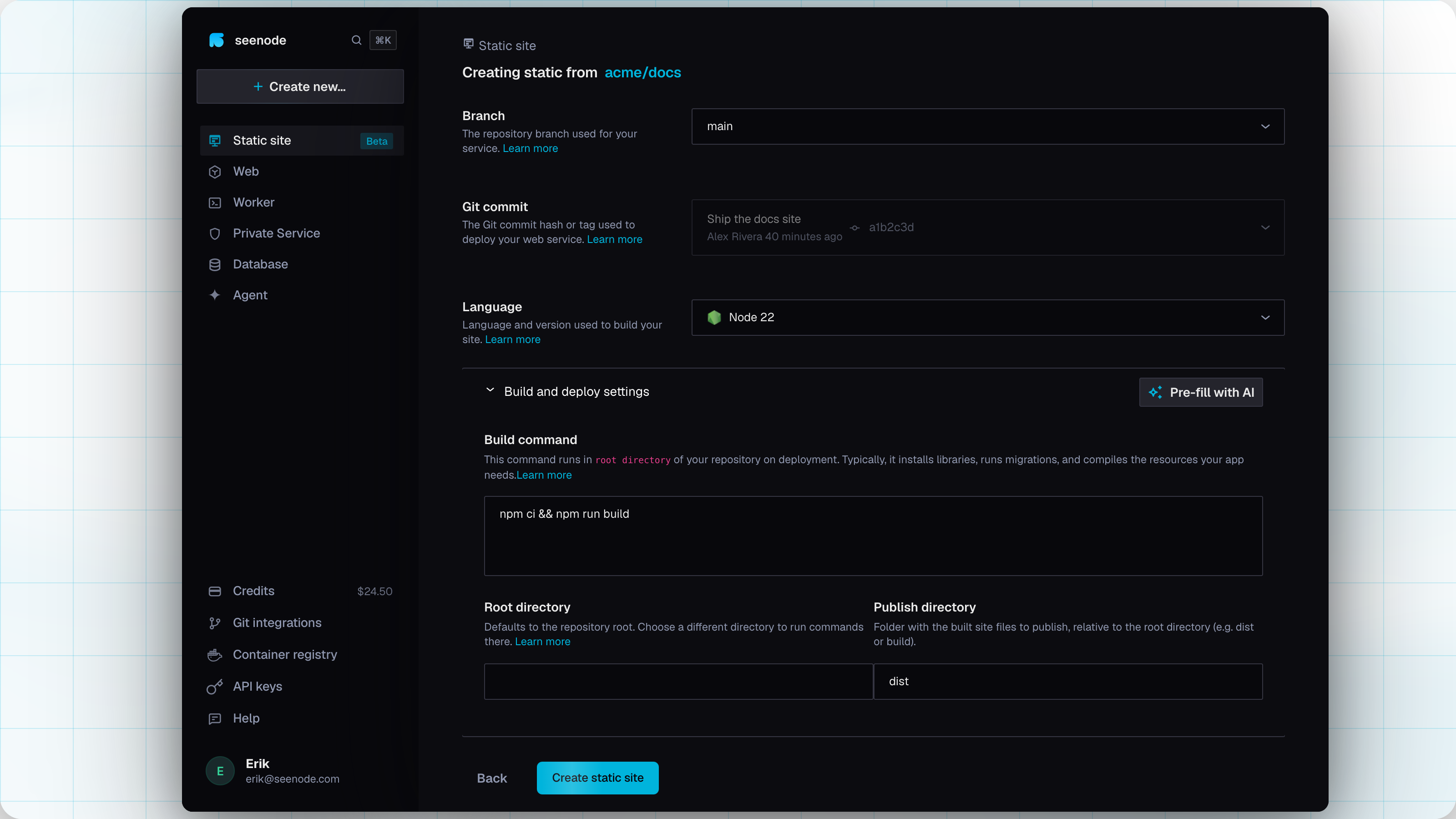Open the Git commit dropdown
The width and height of the screenshot is (1456, 819).
[987, 227]
